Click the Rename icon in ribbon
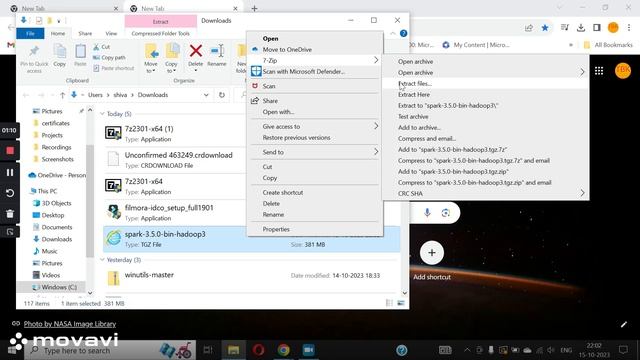 tap(217, 51)
